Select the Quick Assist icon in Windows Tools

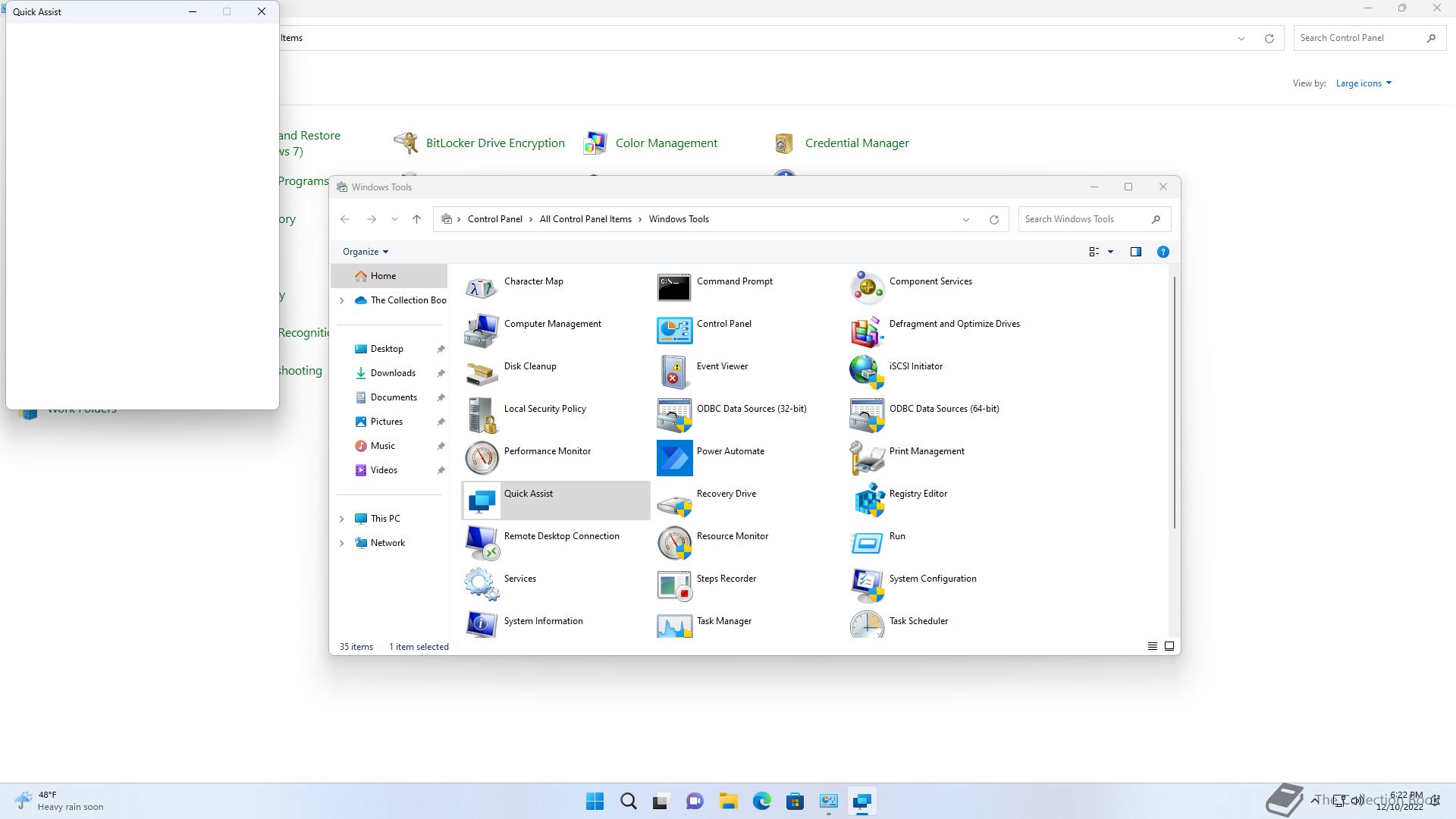click(x=482, y=500)
